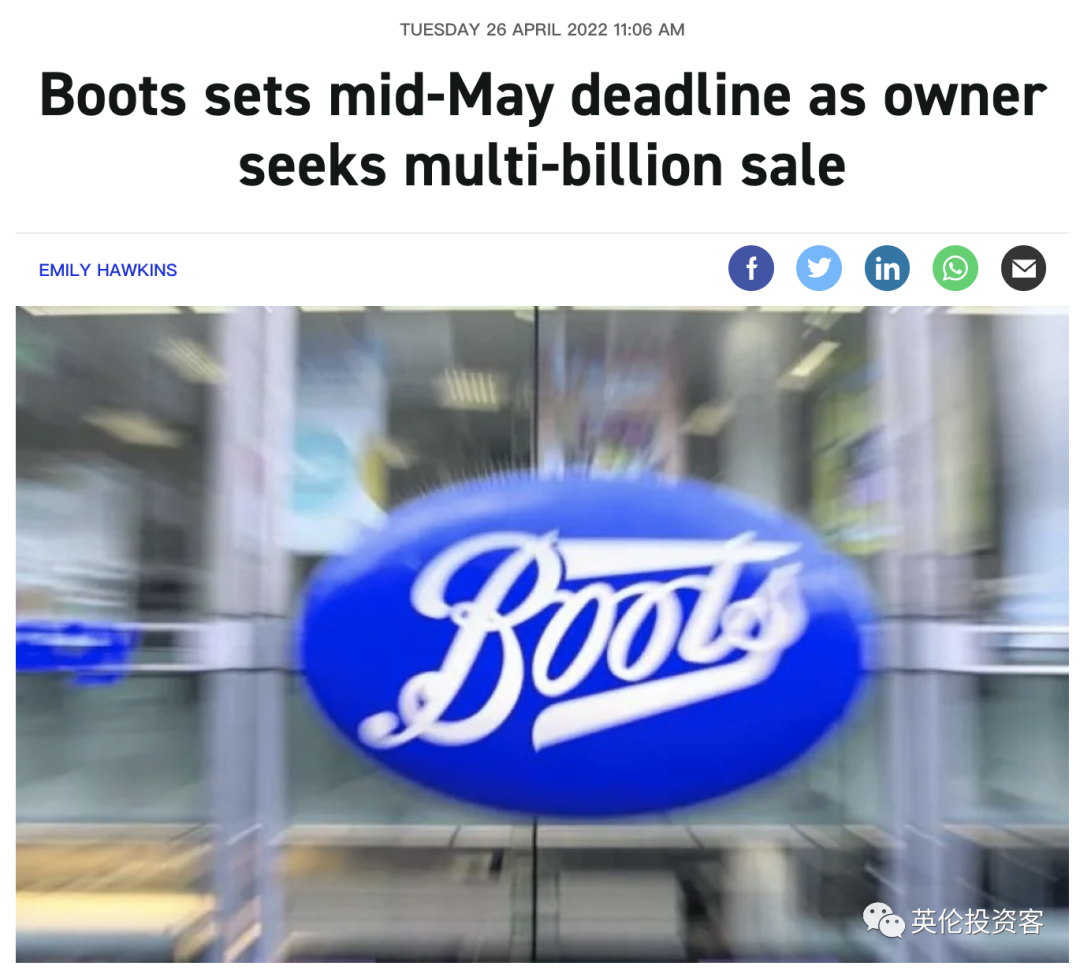Click the word 'mid-May' in the headline
Image resolution: width=1080 pixels, height=970 pixels.
pos(441,97)
